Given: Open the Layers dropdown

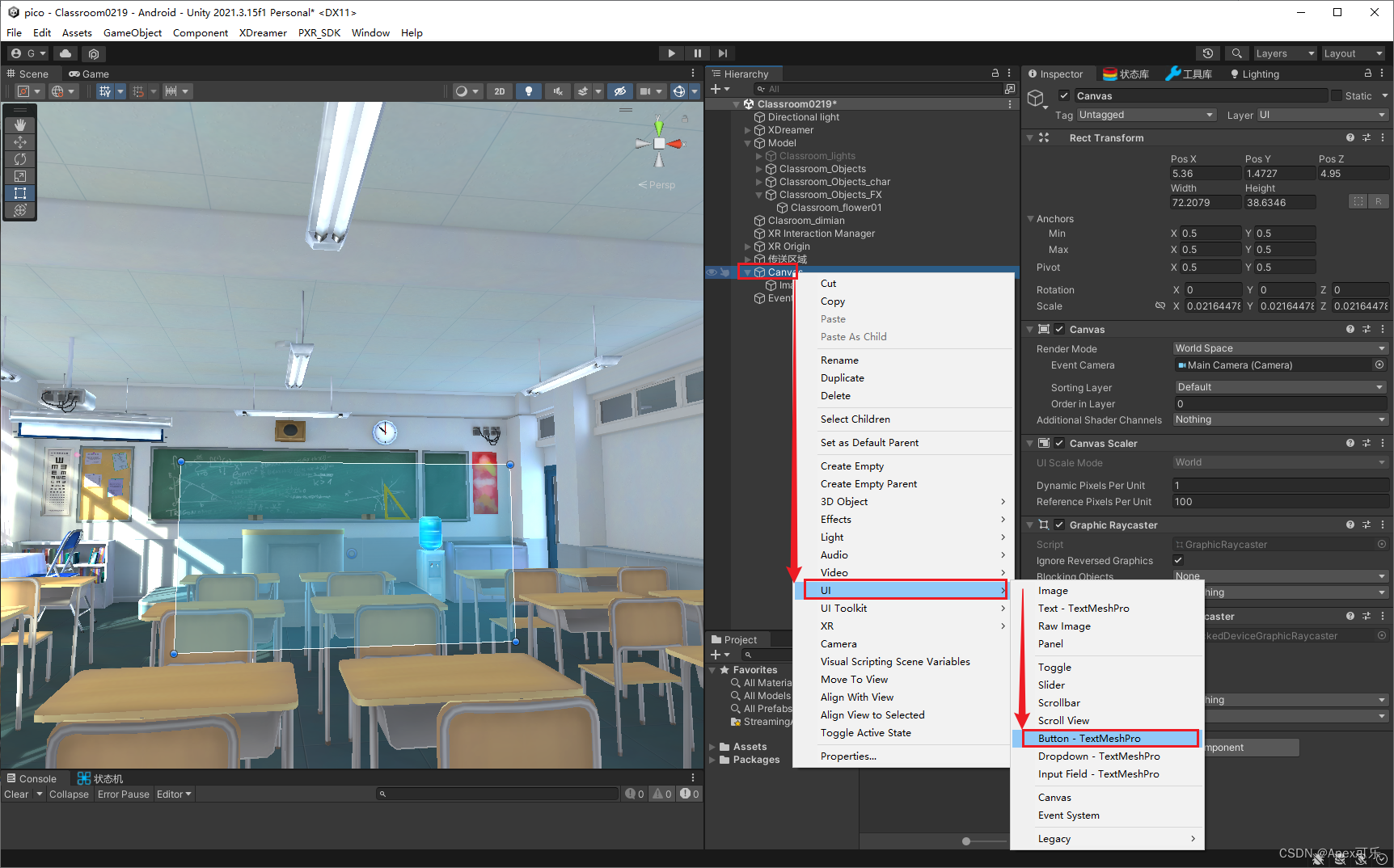Looking at the screenshot, I should click(x=1286, y=53).
